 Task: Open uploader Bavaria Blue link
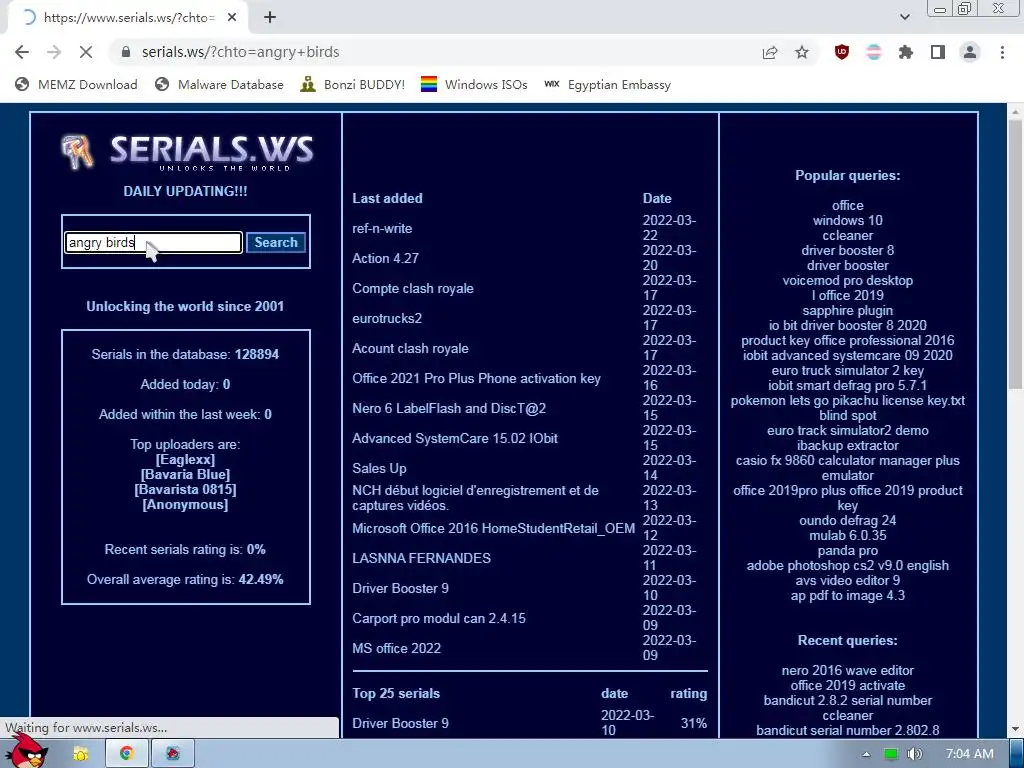(185, 474)
